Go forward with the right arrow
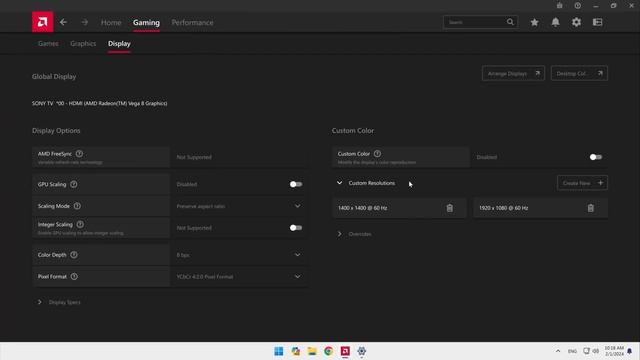The height and width of the screenshot is (360, 640). 84,22
